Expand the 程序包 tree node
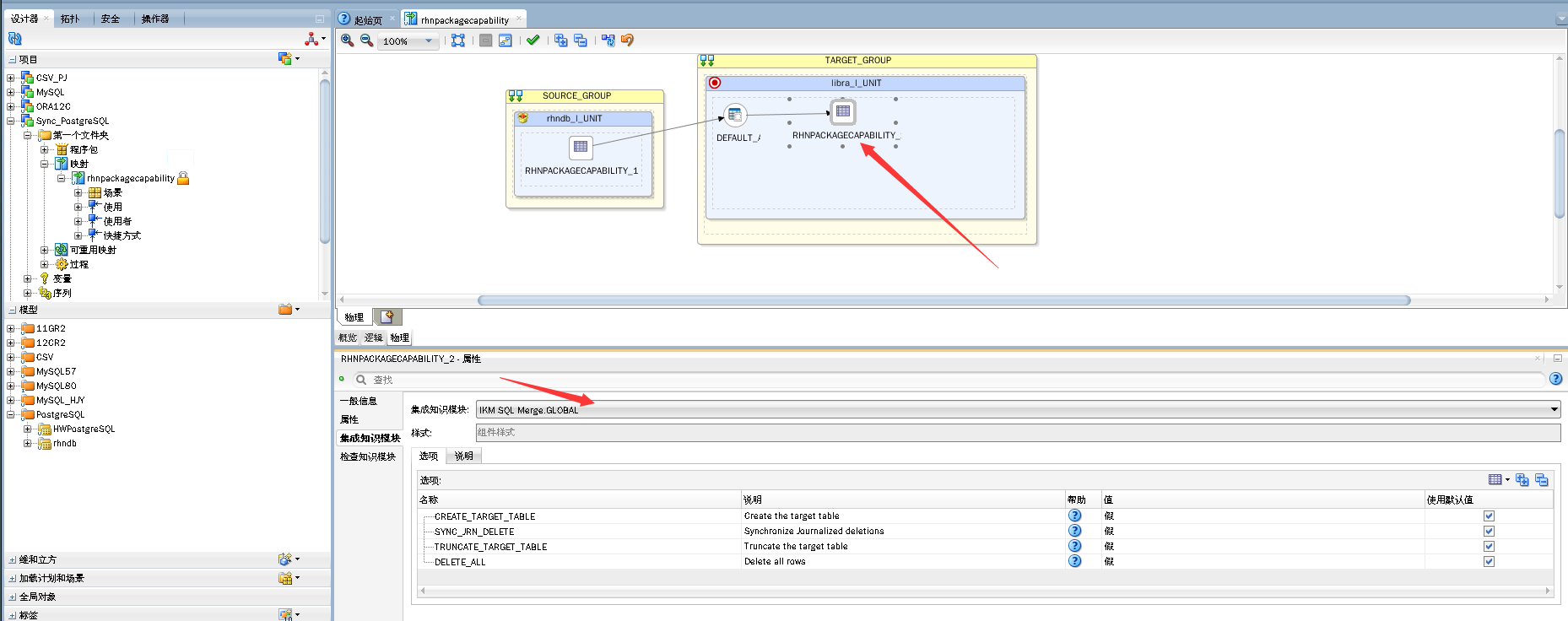The width and height of the screenshot is (1568, 621). pos(45,149)
